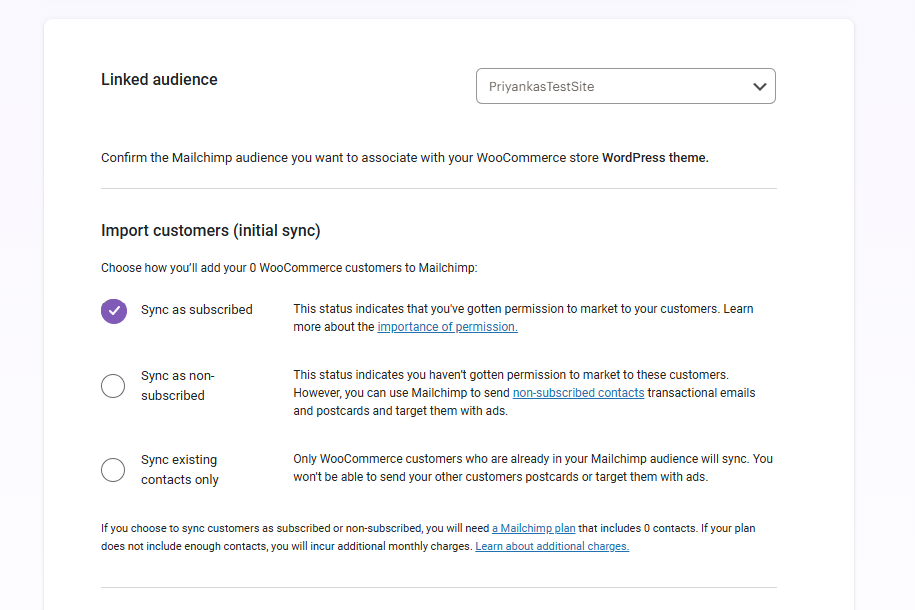Select Sync existing contacts only radio

click(113, 470)
